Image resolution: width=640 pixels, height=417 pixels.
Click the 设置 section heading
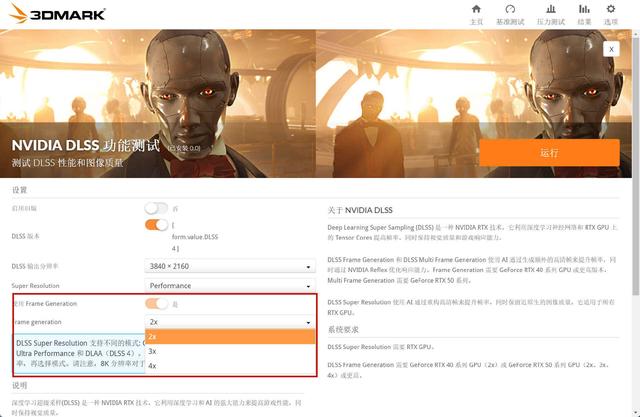(x=19, y=190)
